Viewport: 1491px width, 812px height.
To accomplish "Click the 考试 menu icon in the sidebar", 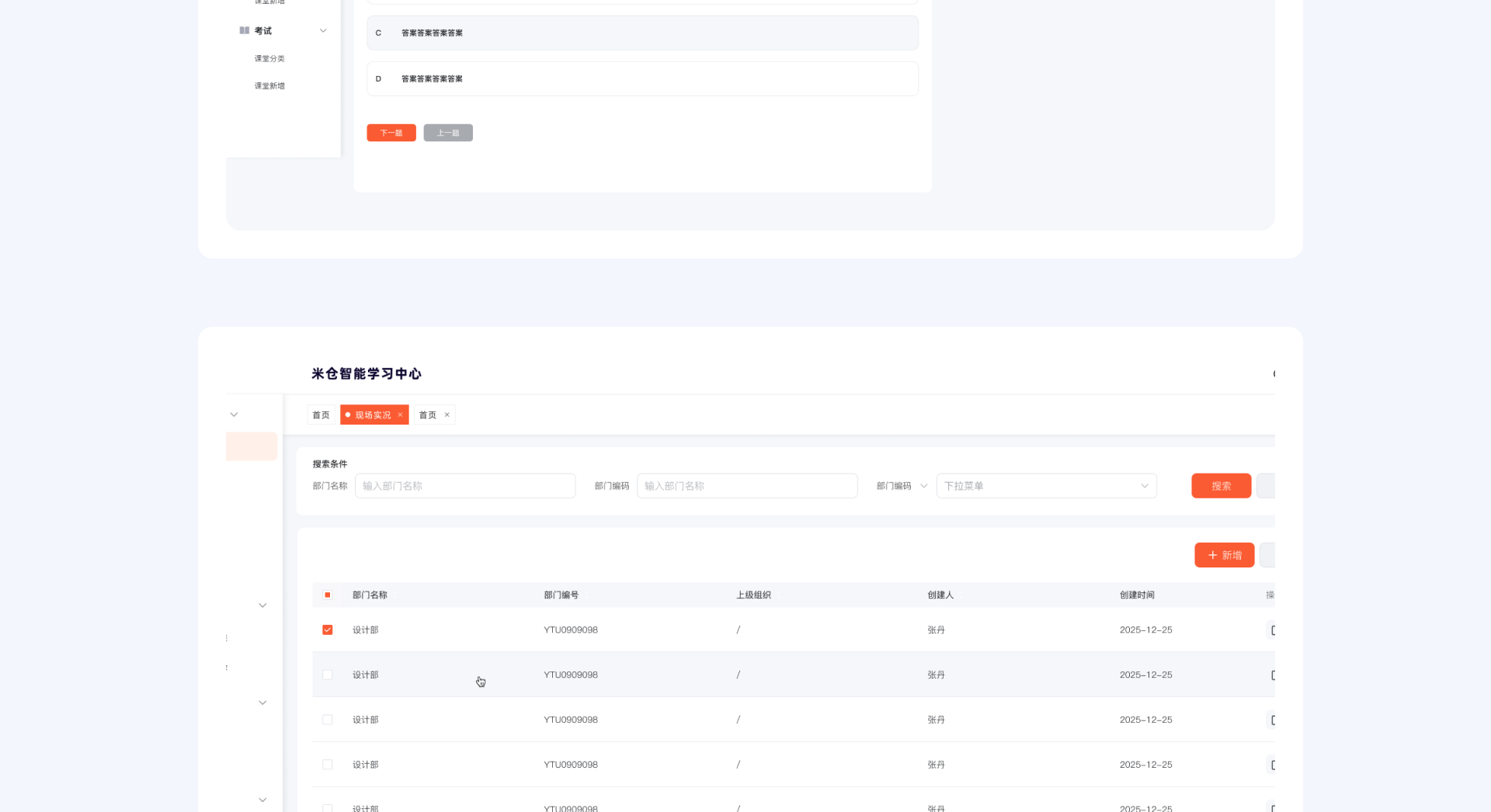I will [245, 30].
